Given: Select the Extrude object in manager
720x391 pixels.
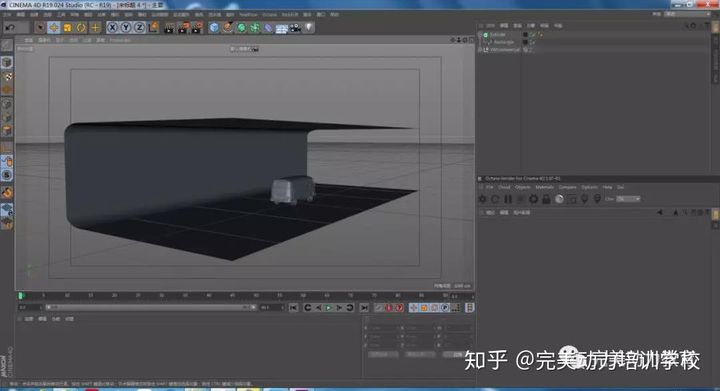Looking at the screenshot, I should pos(498,35).
